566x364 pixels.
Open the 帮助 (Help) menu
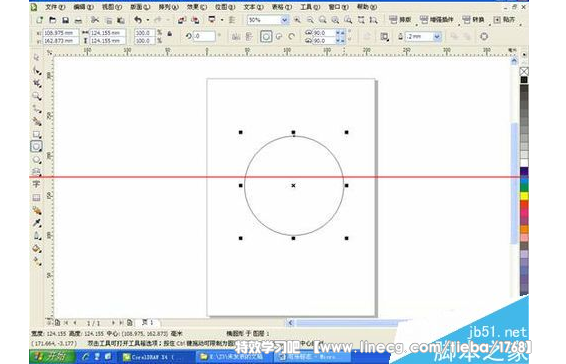click(367, 7)
